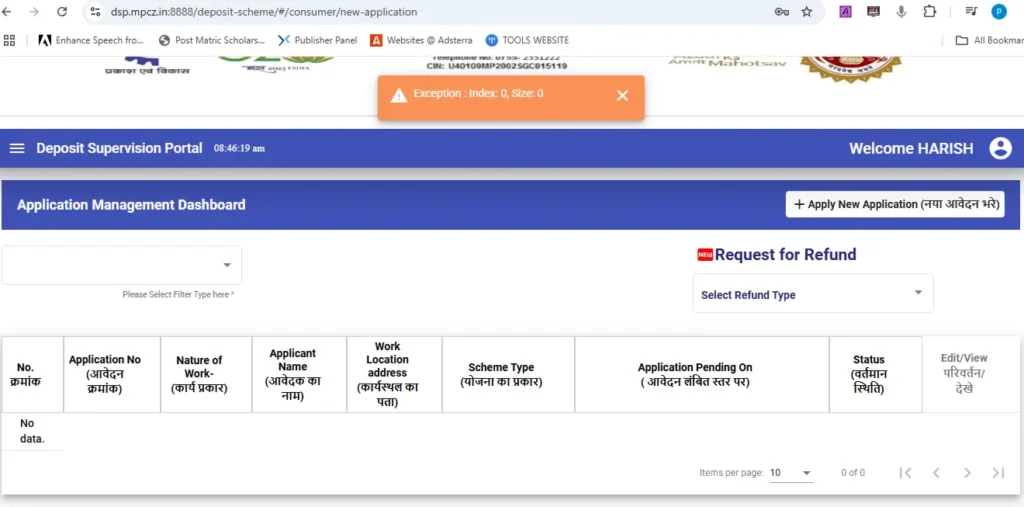1024x507 pixels.
Task: Open browser Extensions puzzle icon
Action: [x=930, y=12]
